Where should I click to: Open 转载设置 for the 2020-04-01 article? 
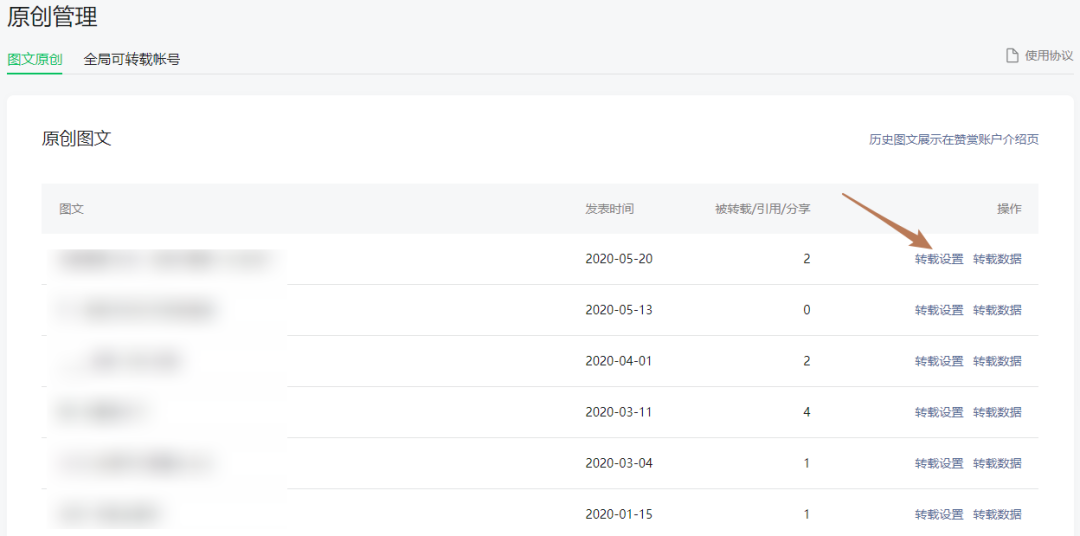tap(939, 361)
